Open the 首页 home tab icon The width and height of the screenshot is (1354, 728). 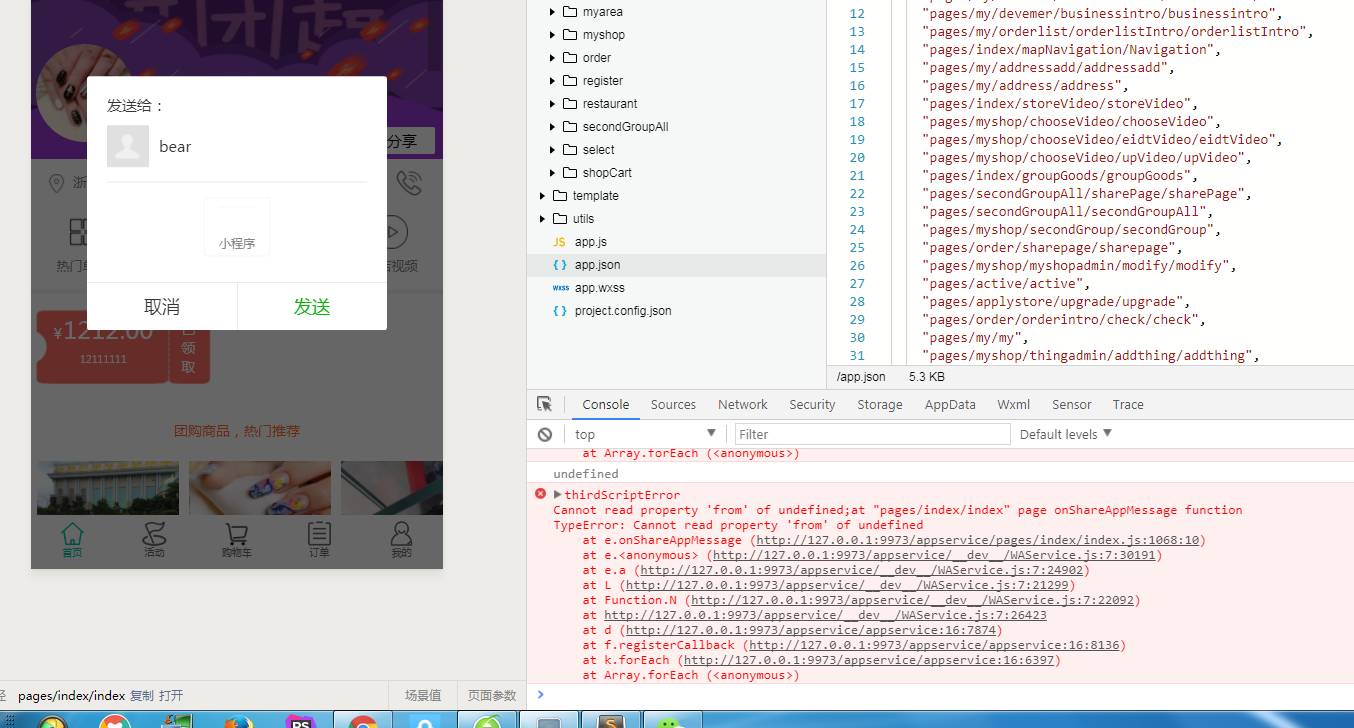coord(72,533)
